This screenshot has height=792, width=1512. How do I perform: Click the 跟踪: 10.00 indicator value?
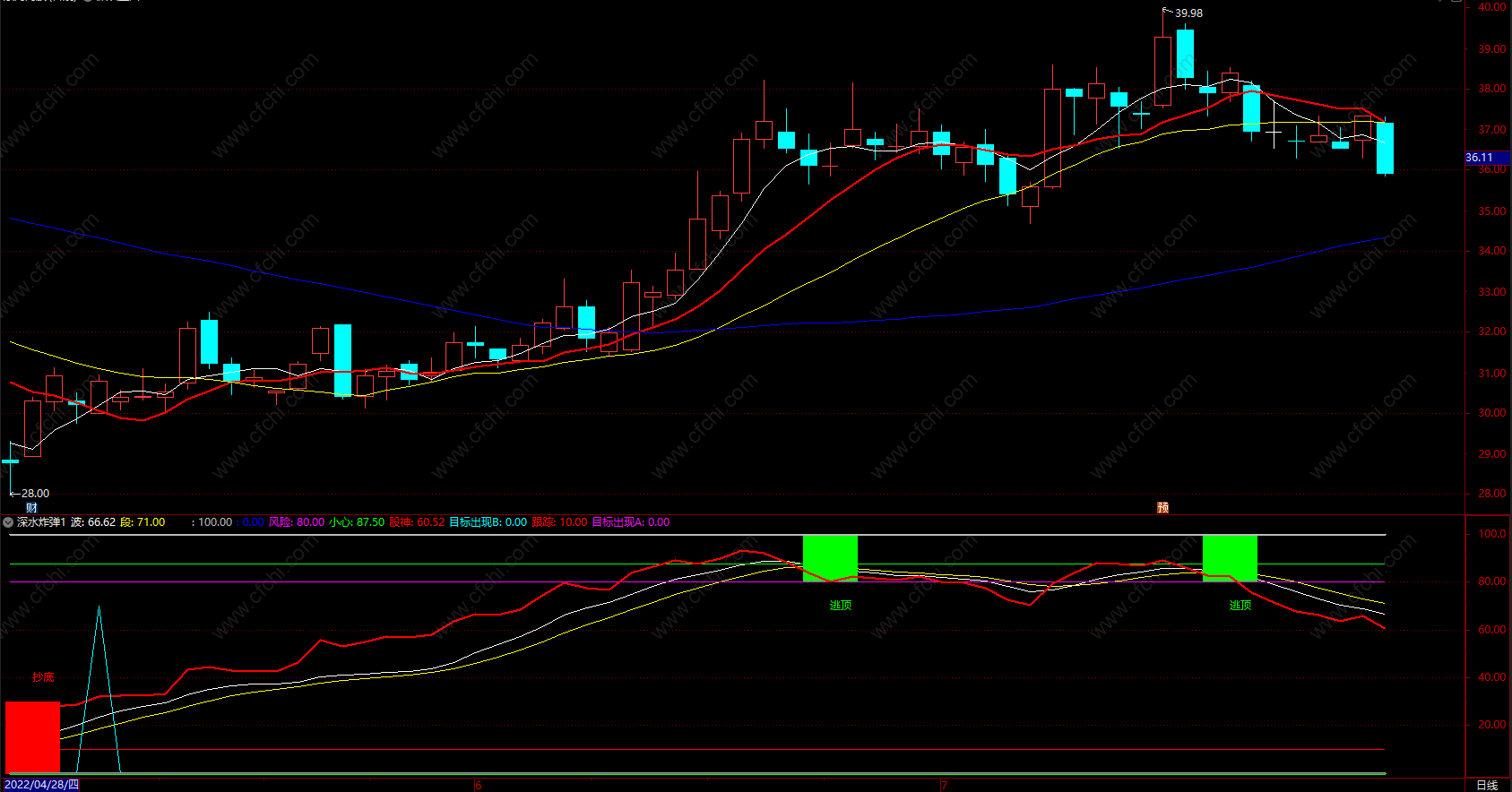tap(559, 522)
